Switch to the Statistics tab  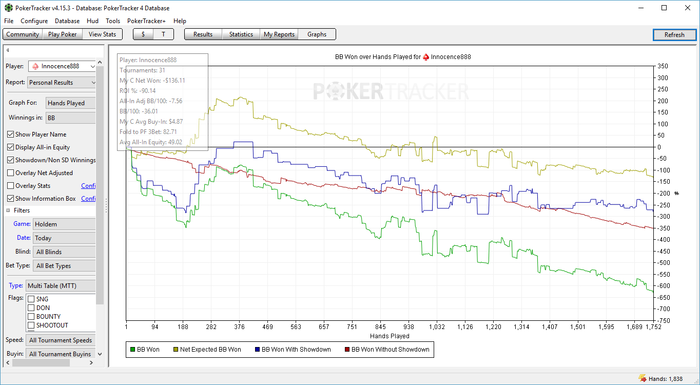(x=241, y=34)
